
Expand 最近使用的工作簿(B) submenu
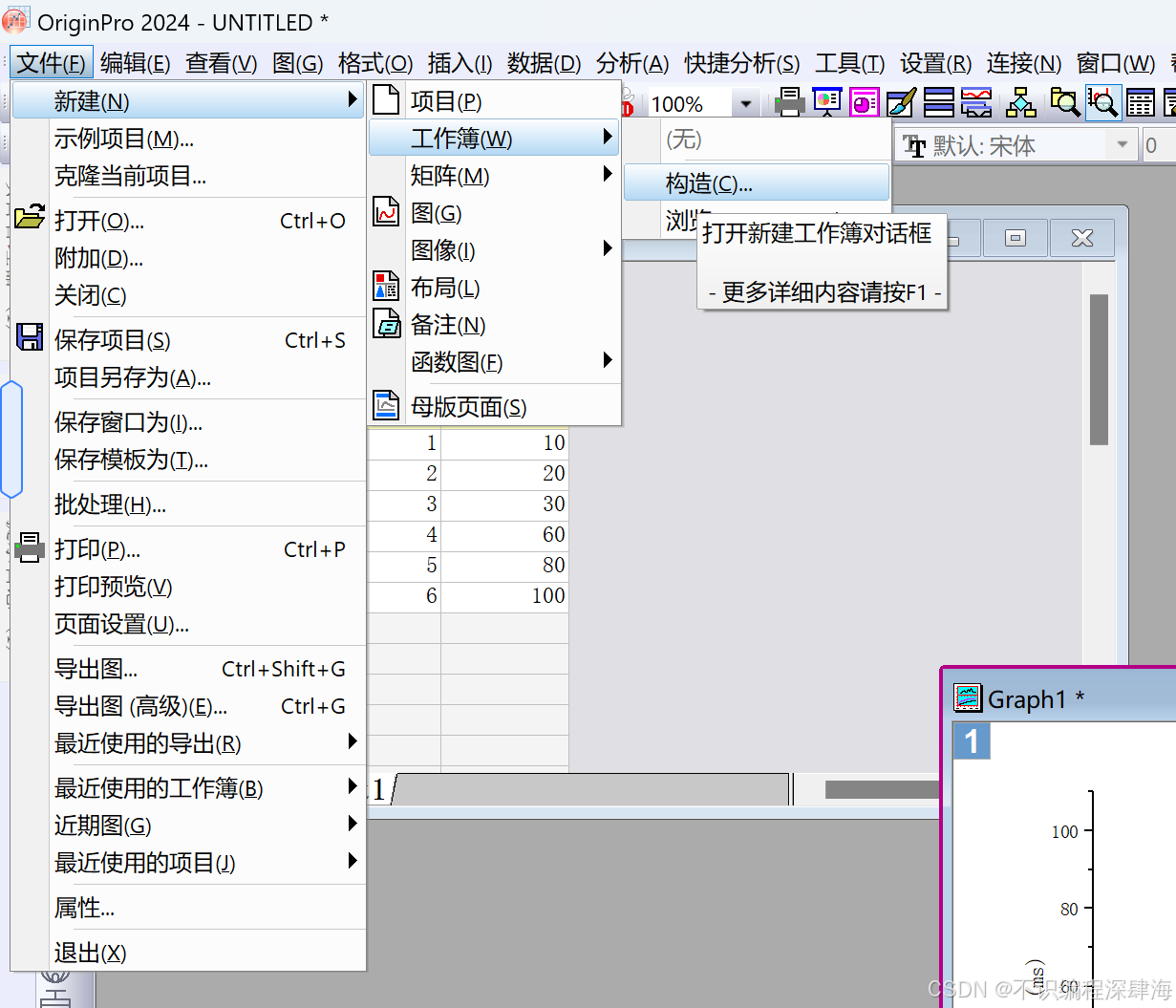click(x=188, y=788)
